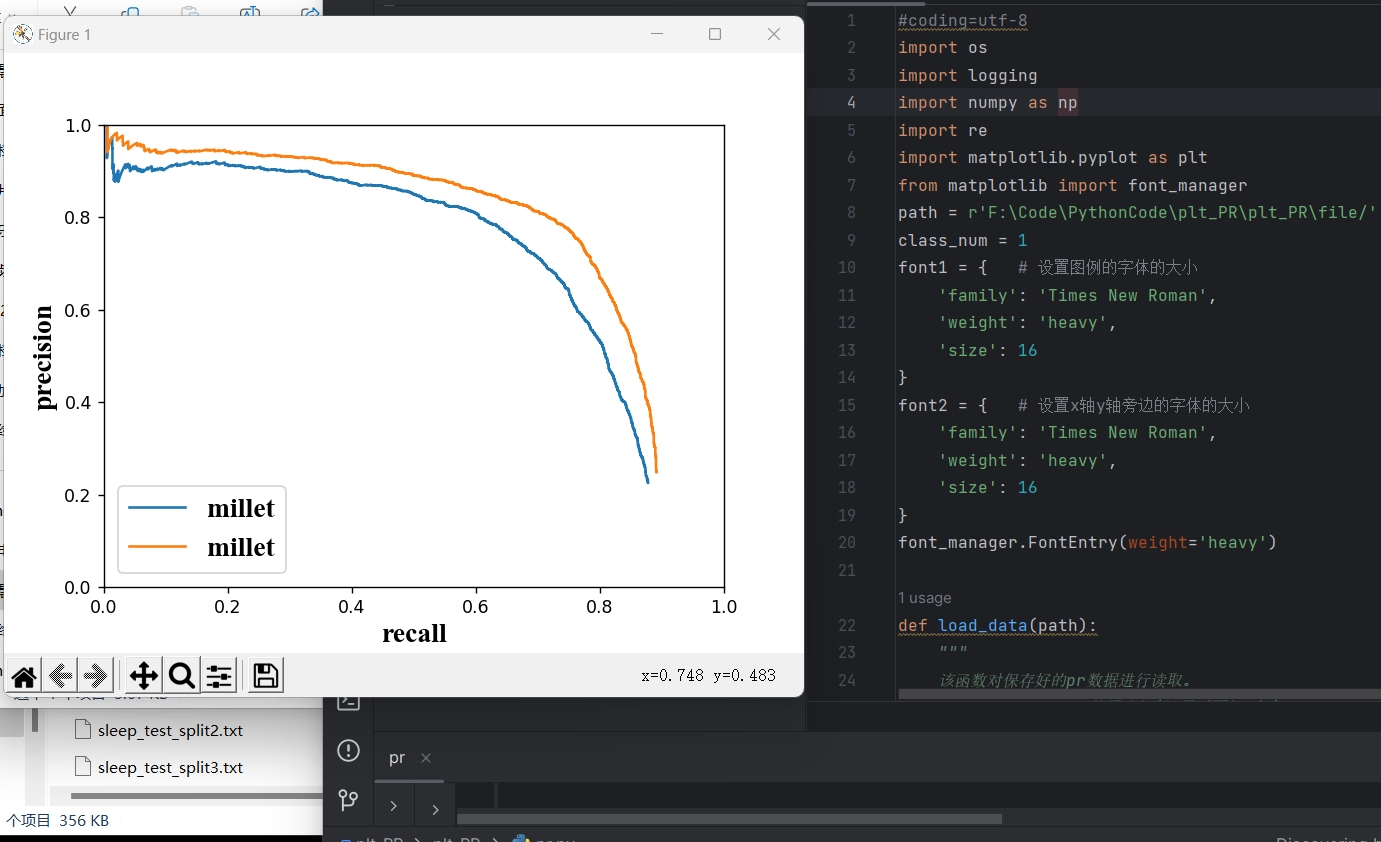Close the pr run tab
Viewport: 1381px width, 842px height.
[425, 758]
